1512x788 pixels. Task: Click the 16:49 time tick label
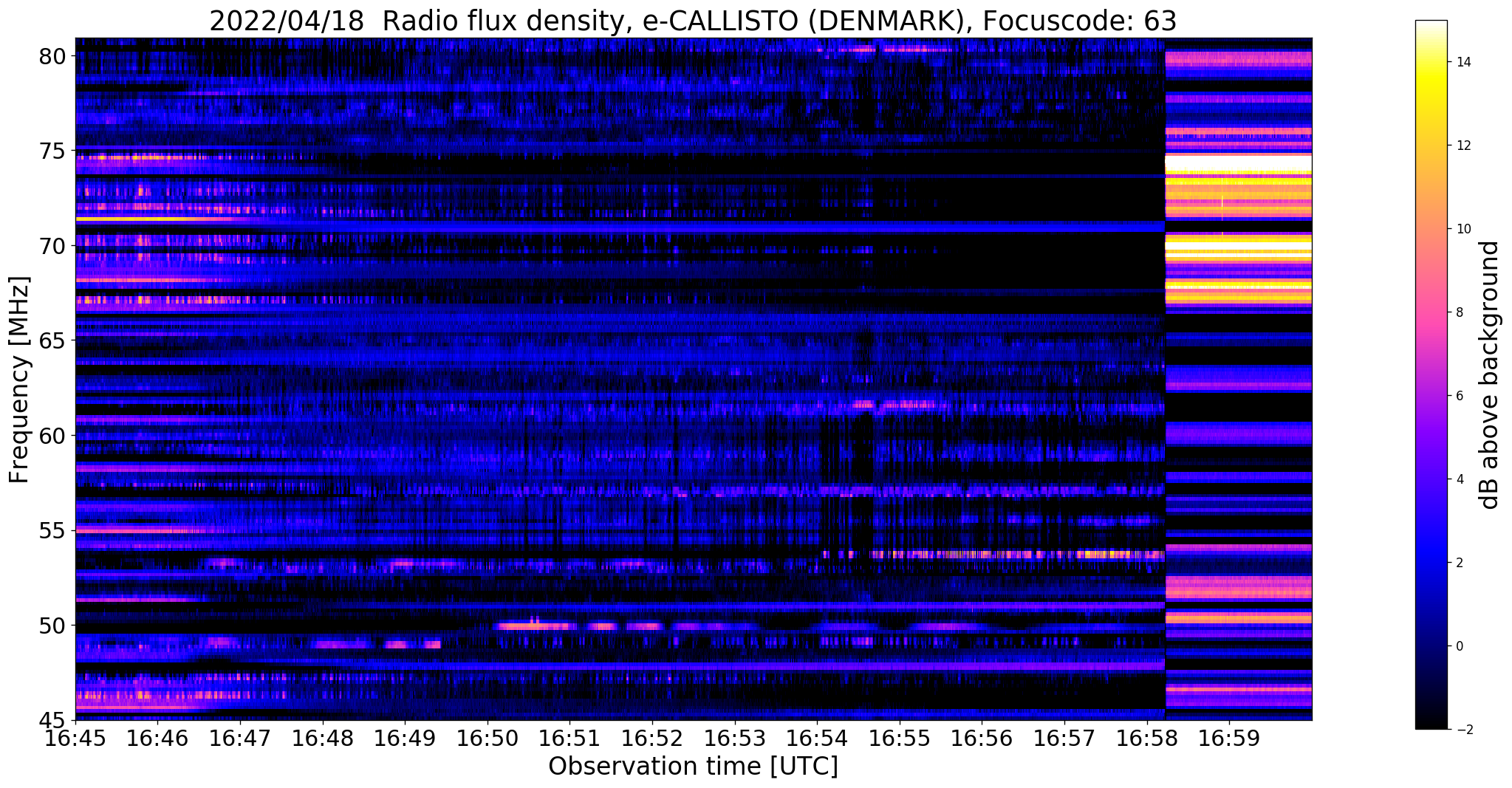pos(405,738)
